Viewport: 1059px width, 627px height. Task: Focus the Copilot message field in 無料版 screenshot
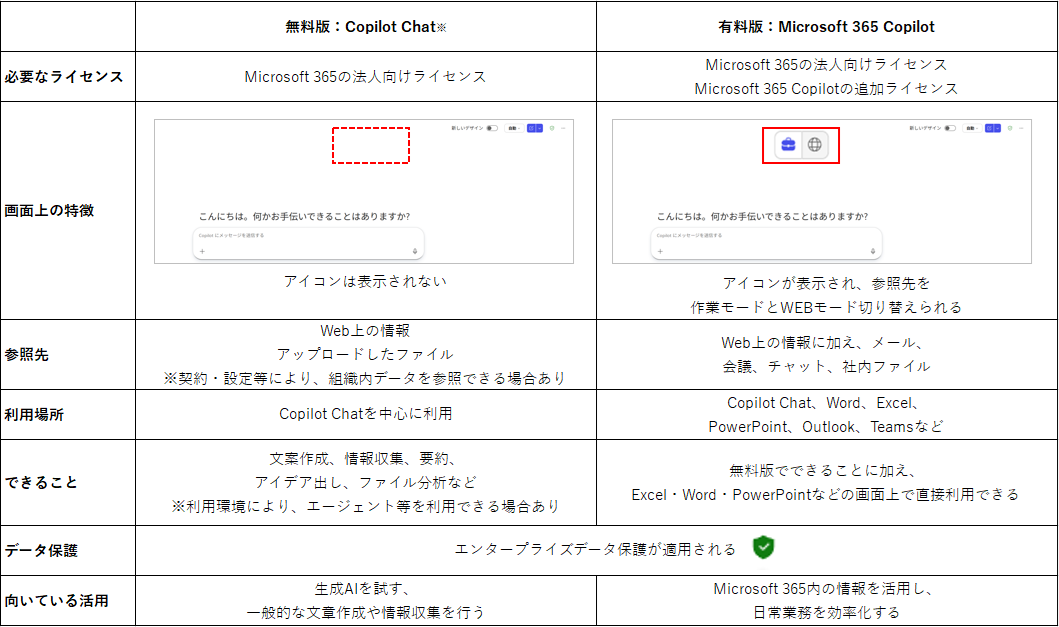pos(309,243)
